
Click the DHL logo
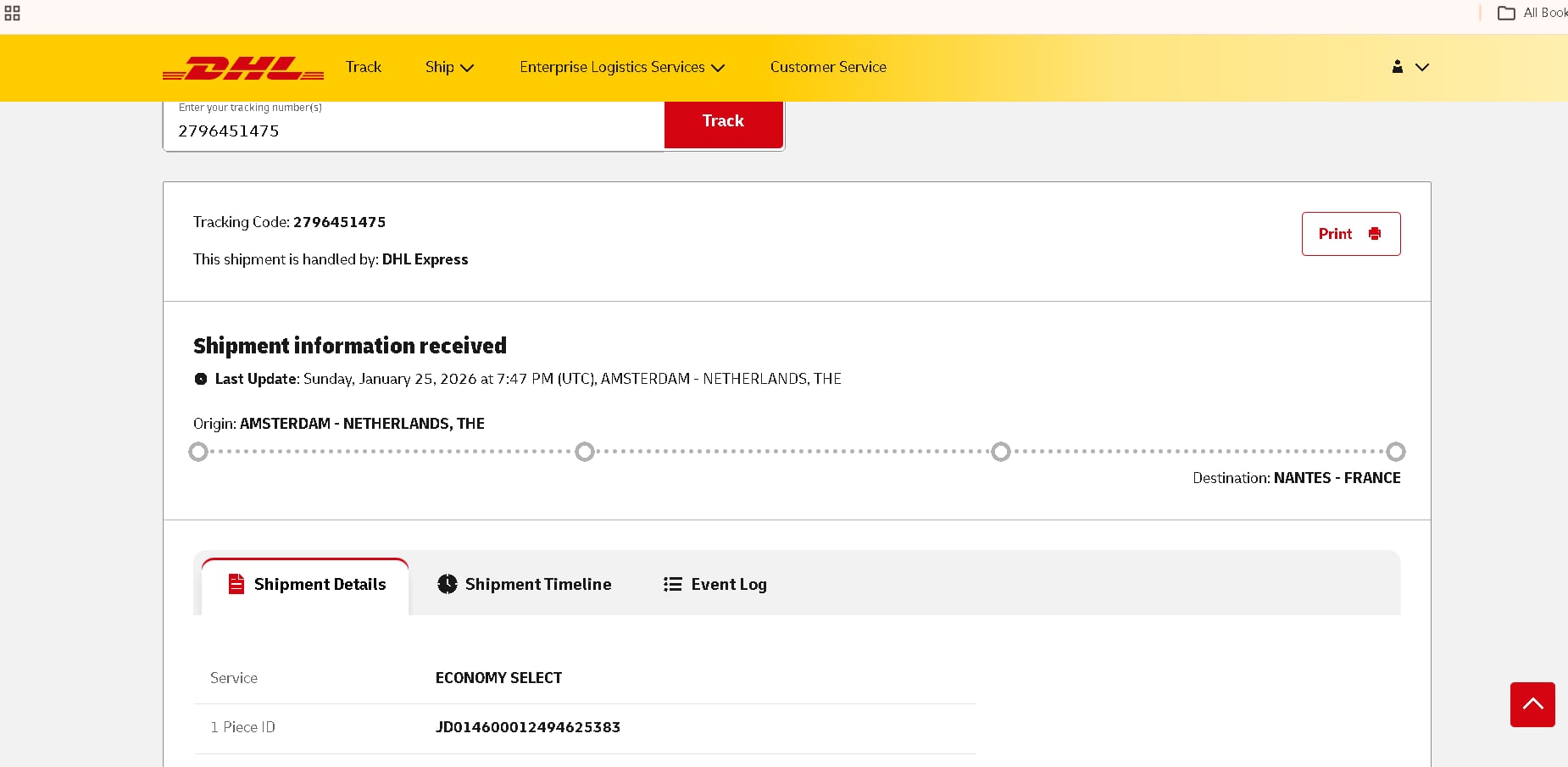pos(243,68)
